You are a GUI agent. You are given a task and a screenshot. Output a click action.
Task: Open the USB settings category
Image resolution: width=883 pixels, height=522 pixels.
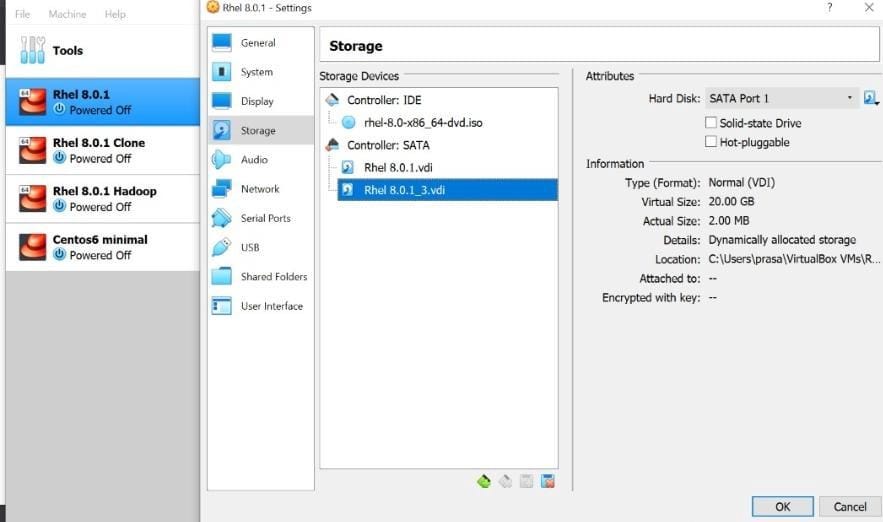(x=260, y=248)
